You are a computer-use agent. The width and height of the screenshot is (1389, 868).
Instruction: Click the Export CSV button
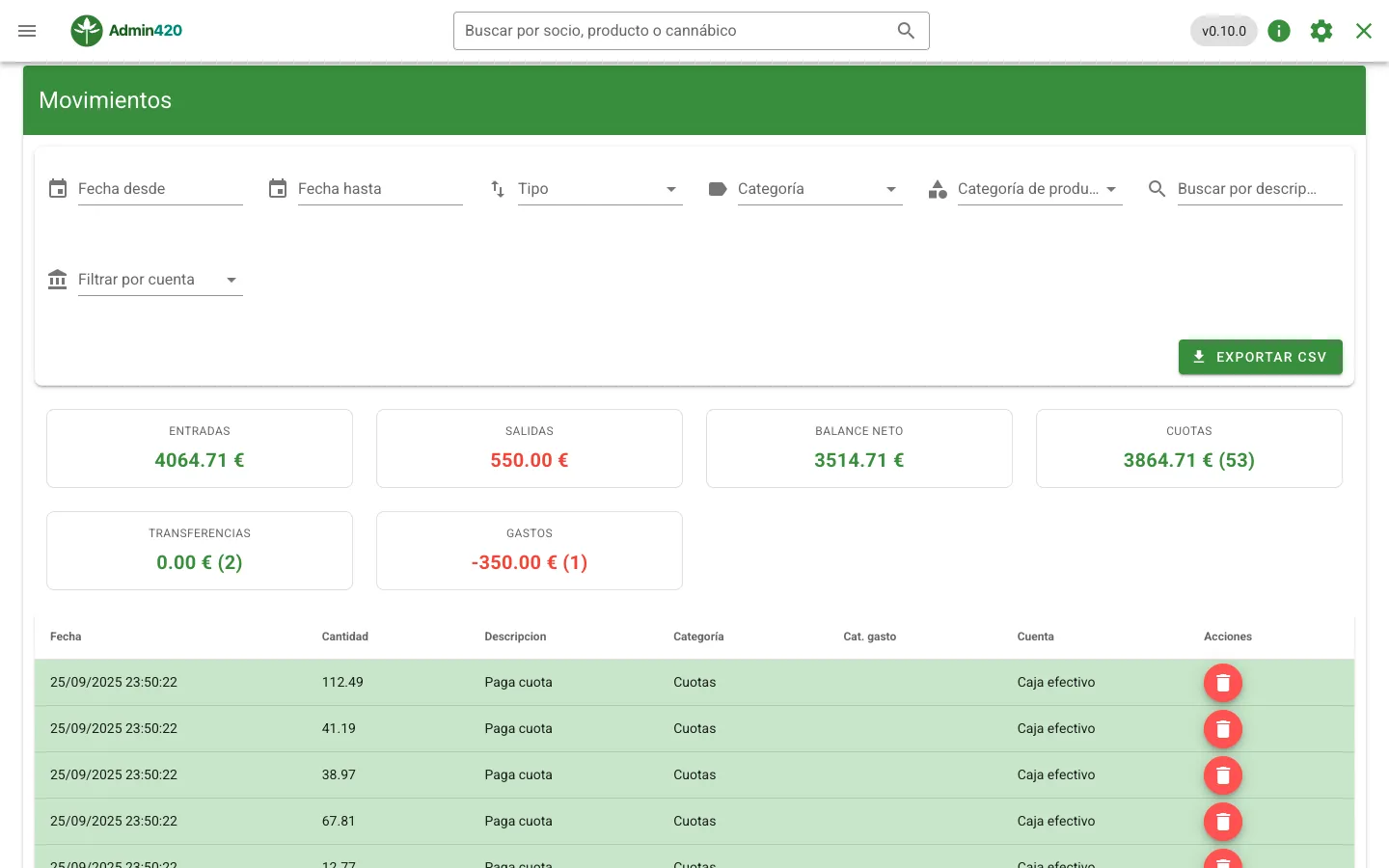1261,357
